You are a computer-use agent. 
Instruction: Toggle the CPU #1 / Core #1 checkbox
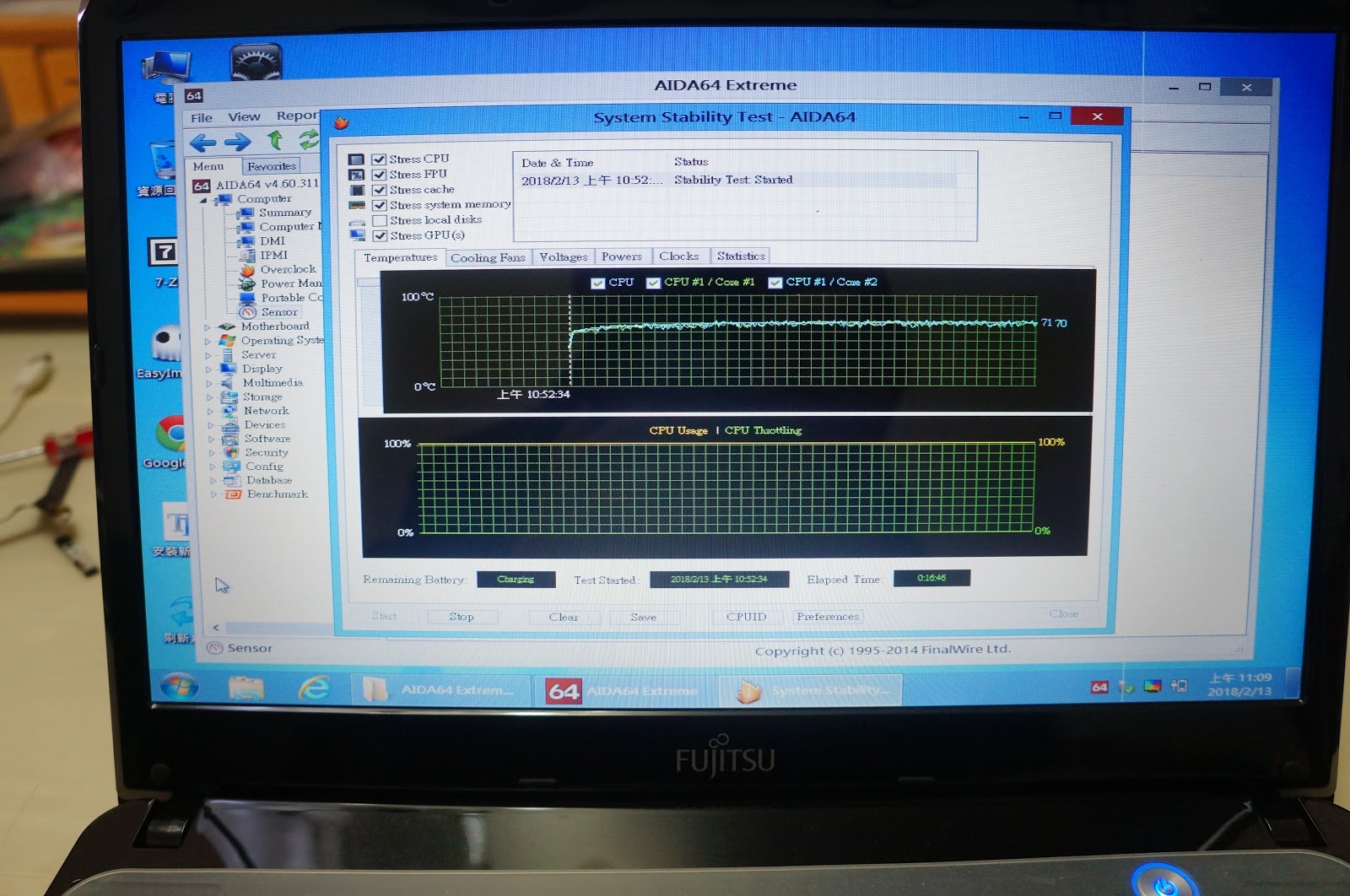pyautogui.click(x=653, y=283)
